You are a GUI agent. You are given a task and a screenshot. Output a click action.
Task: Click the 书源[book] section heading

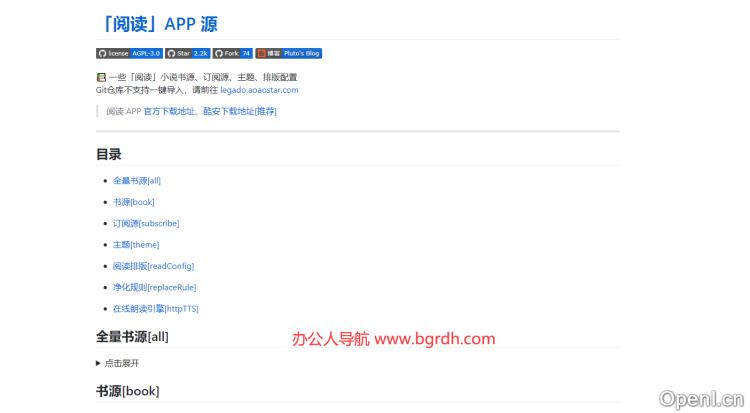pyautogui.click(x=128, y=391)
